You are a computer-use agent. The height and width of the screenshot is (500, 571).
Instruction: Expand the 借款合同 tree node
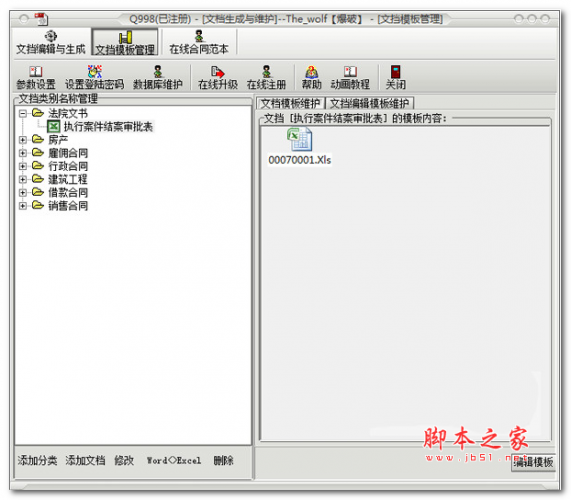(23, 192)
